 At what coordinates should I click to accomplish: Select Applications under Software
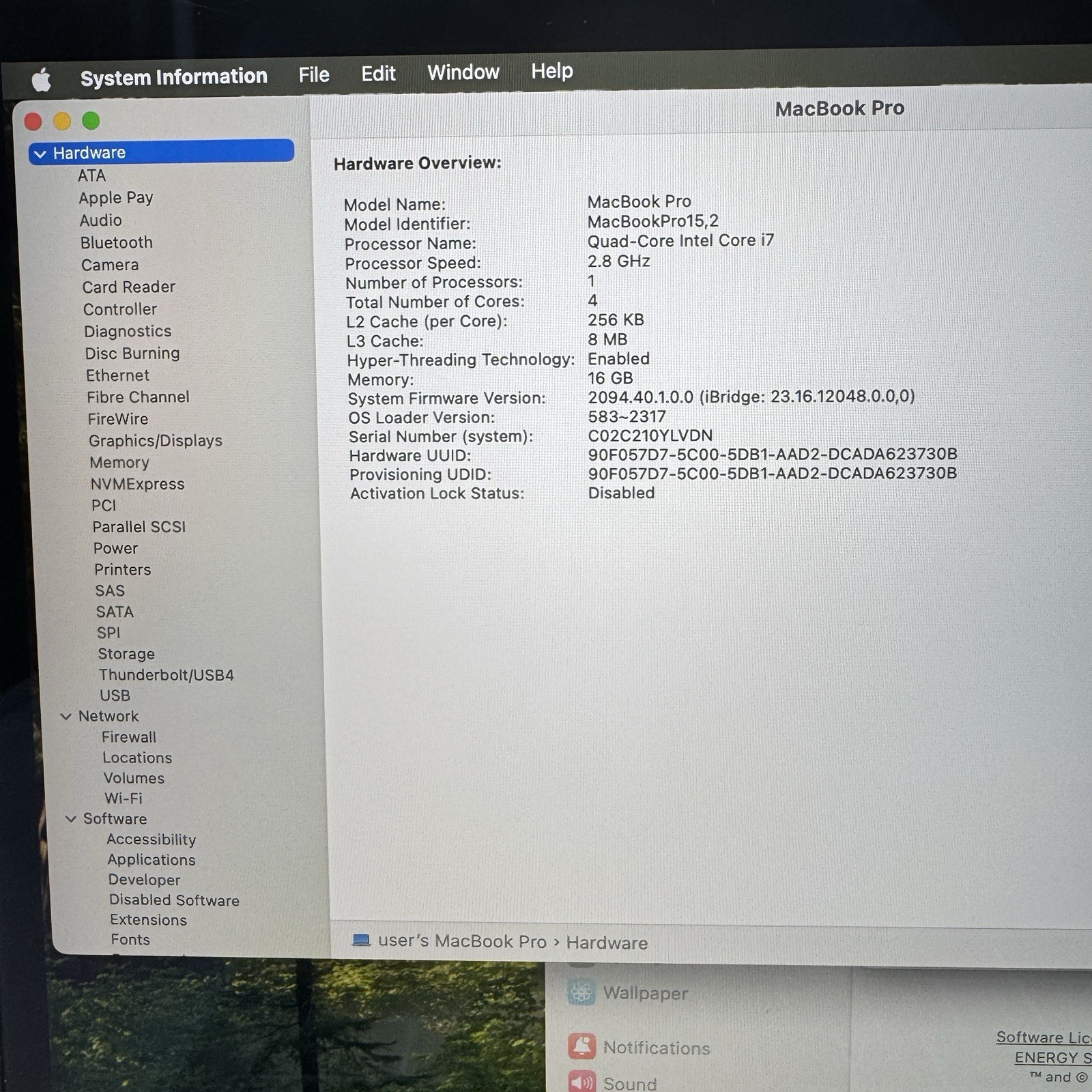coord(152,860)
